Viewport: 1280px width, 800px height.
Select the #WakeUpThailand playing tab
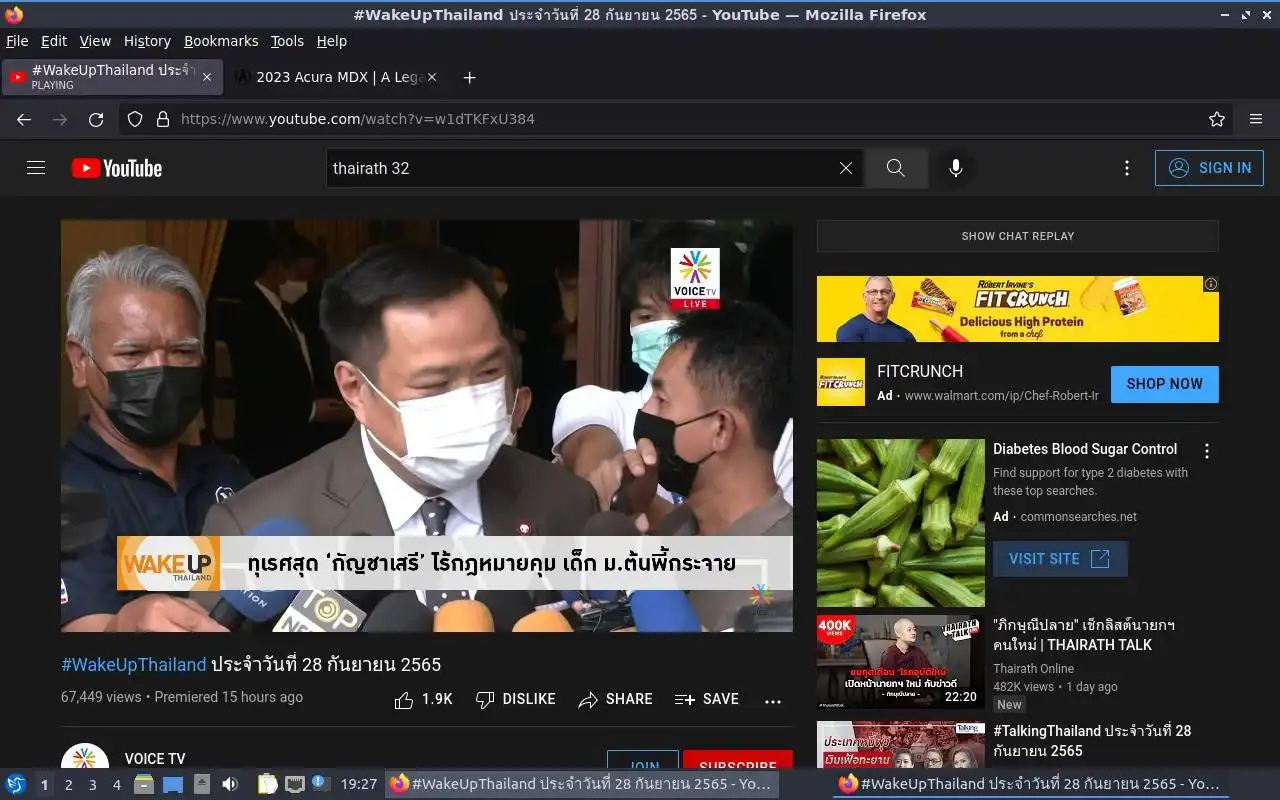(x=111, y=77)
